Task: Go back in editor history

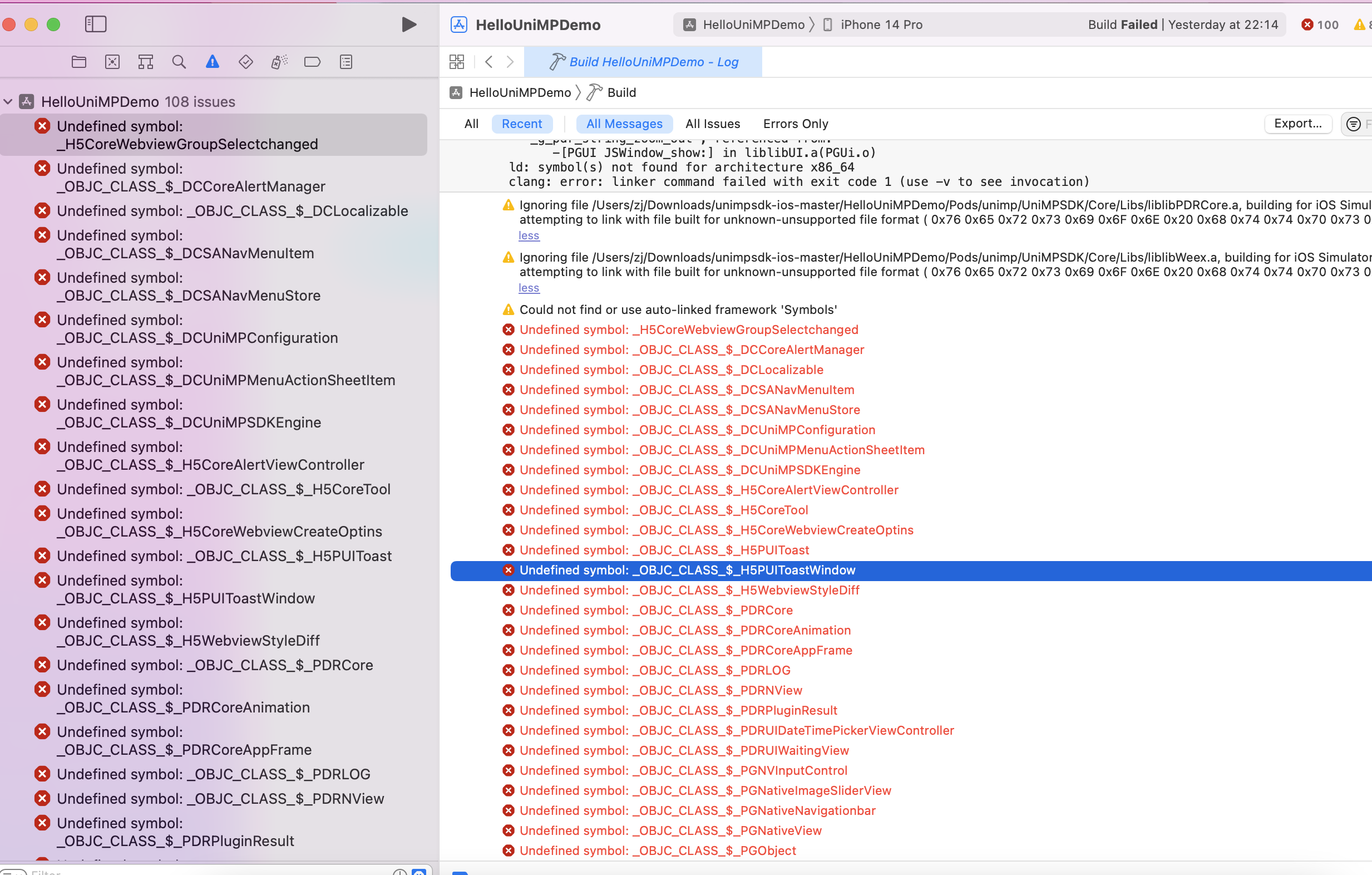Action: click(489, 62)
